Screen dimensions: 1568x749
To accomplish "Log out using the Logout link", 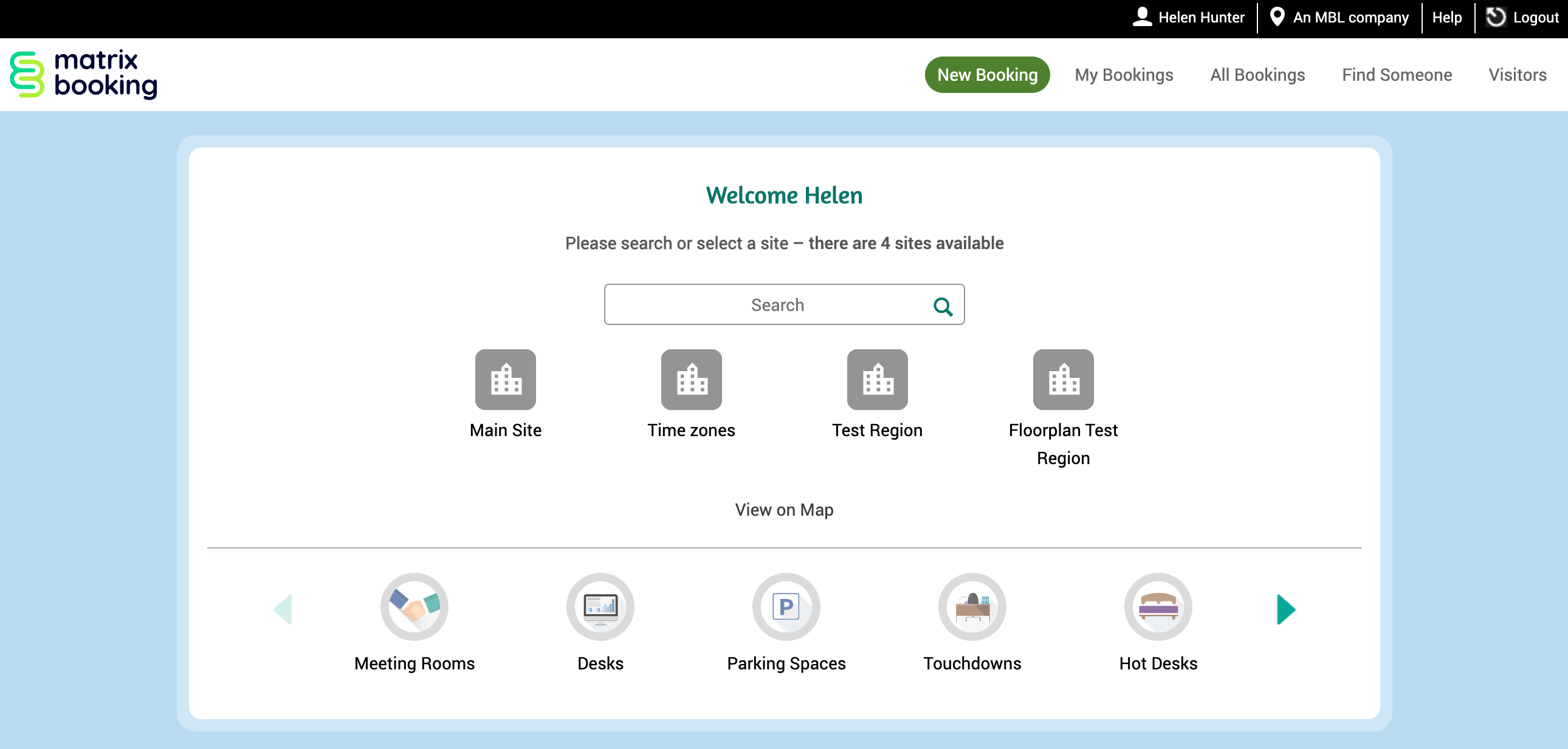I will 1523,17.
